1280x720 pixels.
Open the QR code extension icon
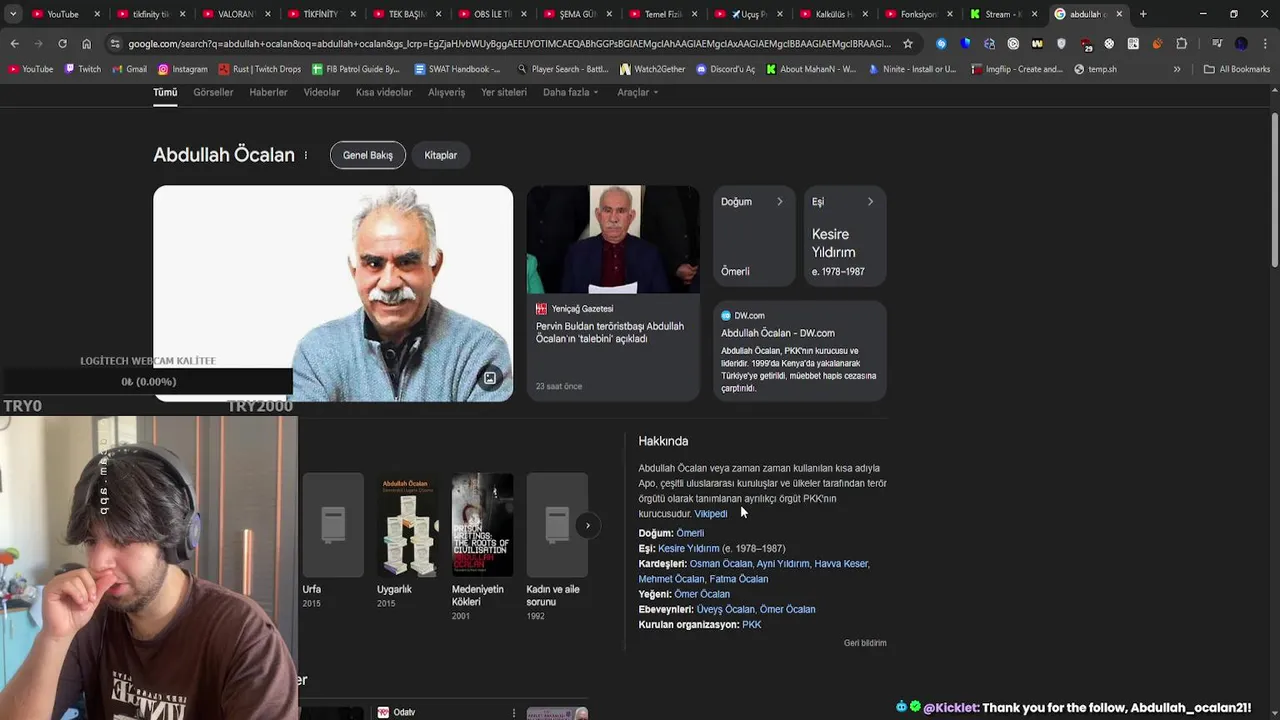pos(1133,44)
